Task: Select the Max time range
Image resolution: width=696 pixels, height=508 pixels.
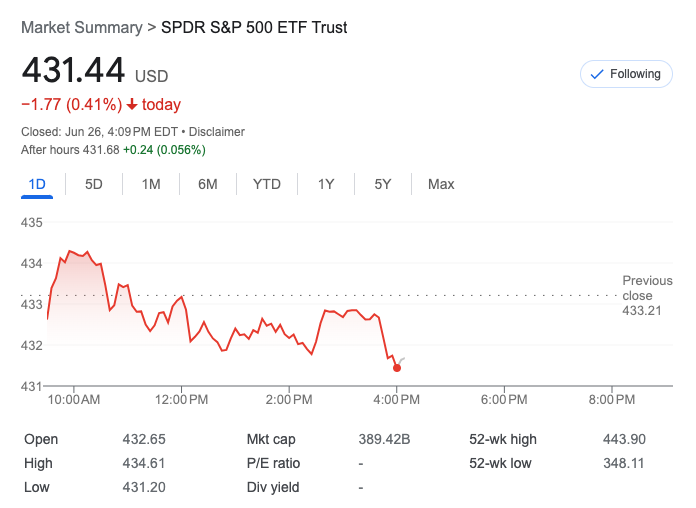Action: coord(441,184)
